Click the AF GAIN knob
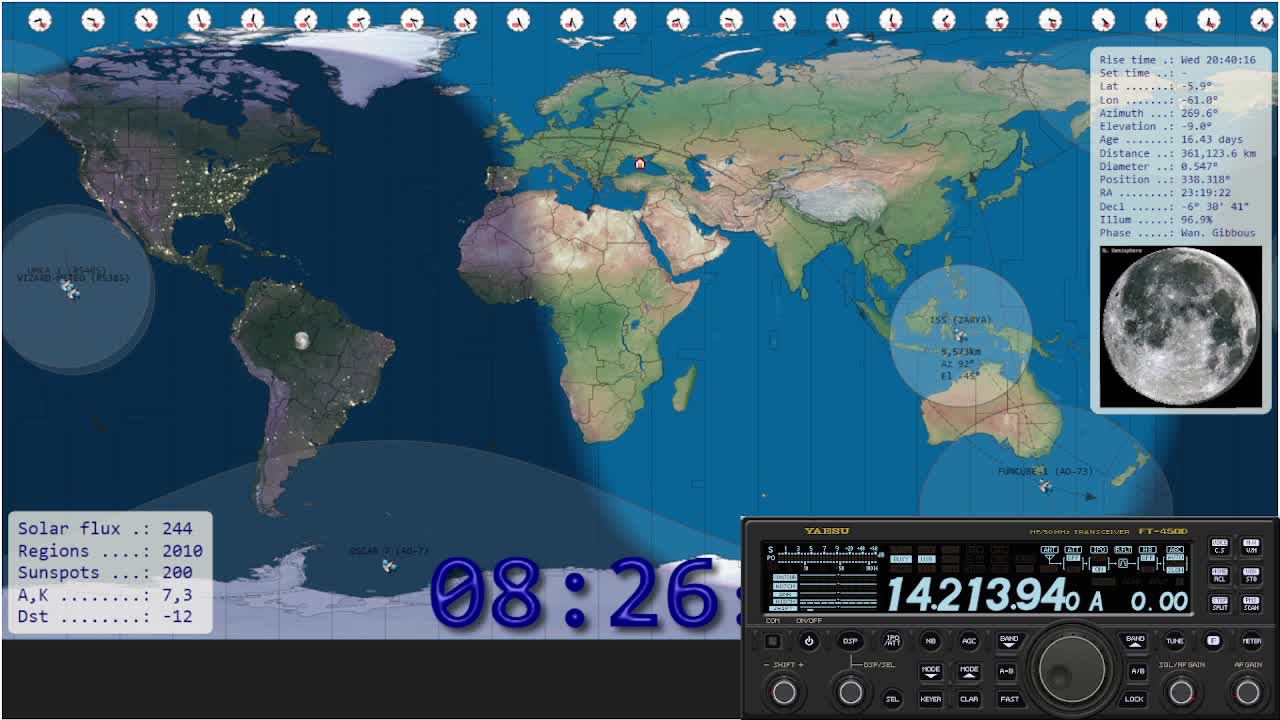The height and width of the screenshot is (720, 1280). pos(1247,691)
